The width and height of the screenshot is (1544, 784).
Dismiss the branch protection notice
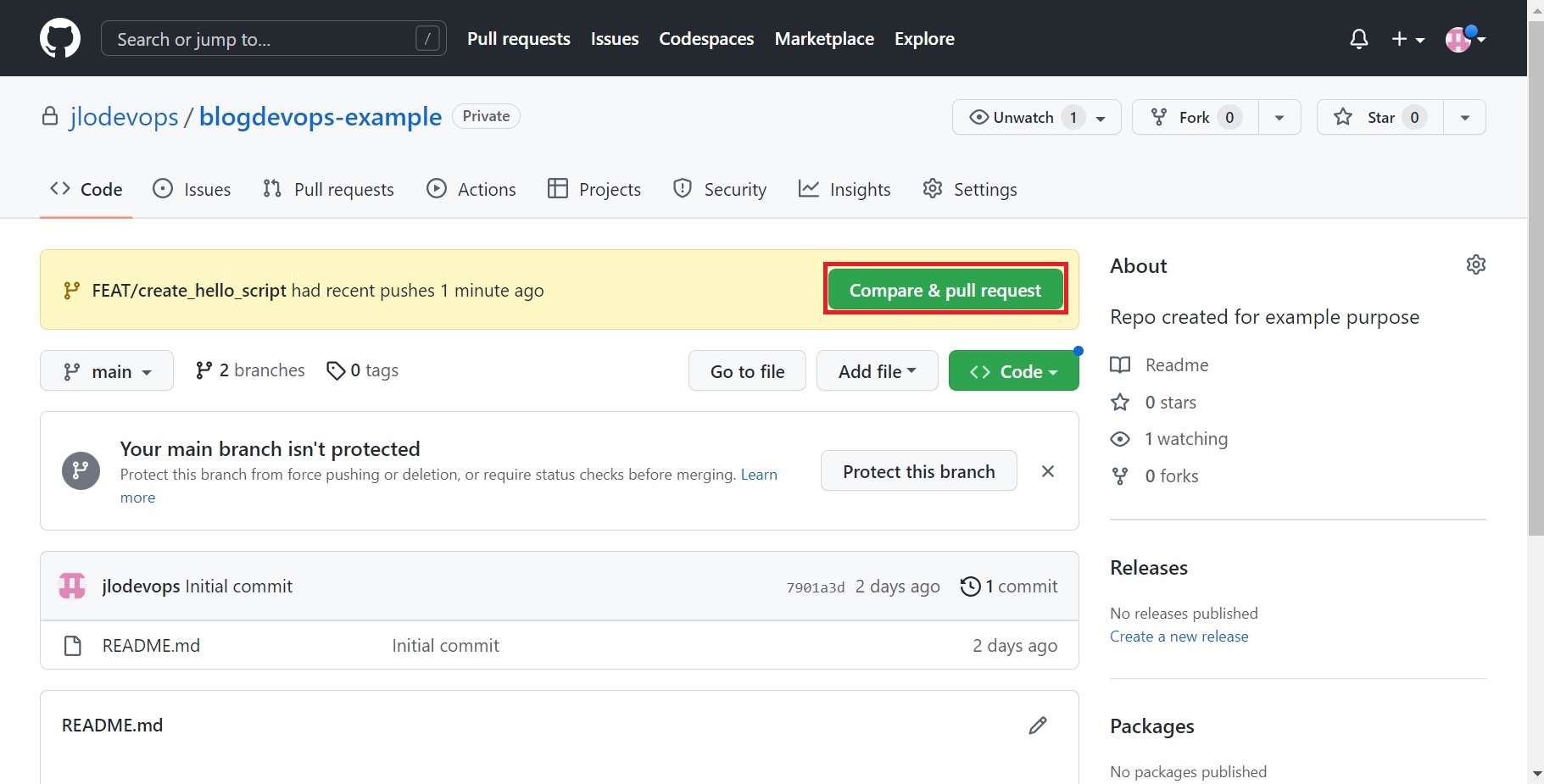pyautogui.click(x=1048, y=471)
